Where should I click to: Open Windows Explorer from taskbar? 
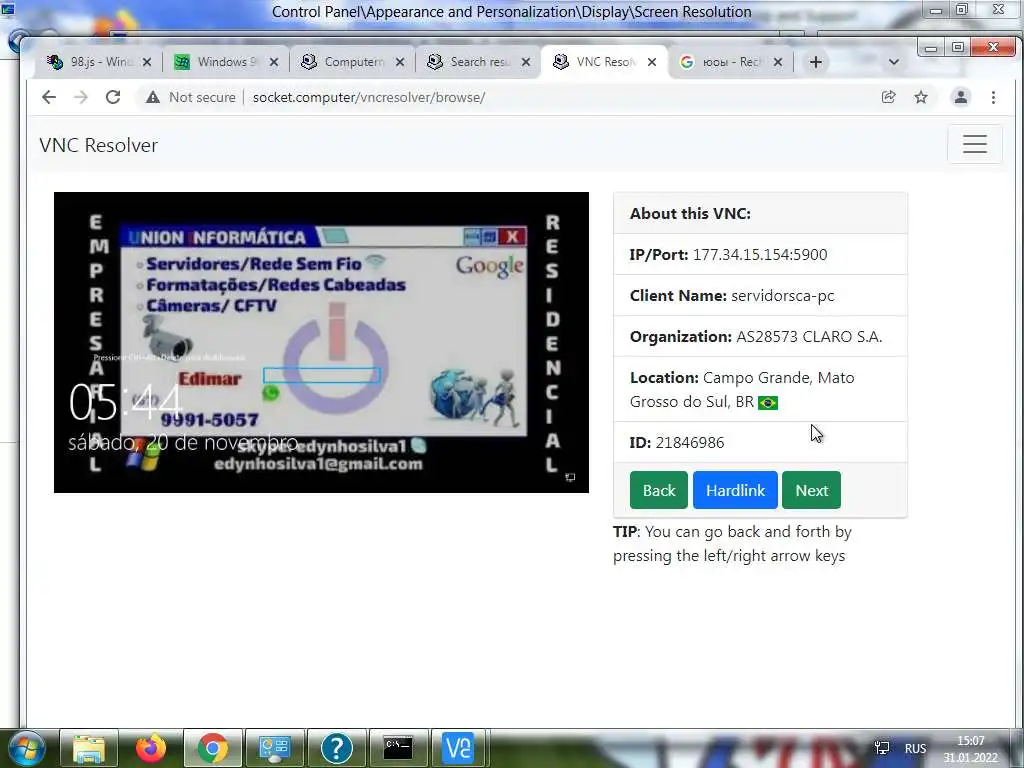(89, 748)
